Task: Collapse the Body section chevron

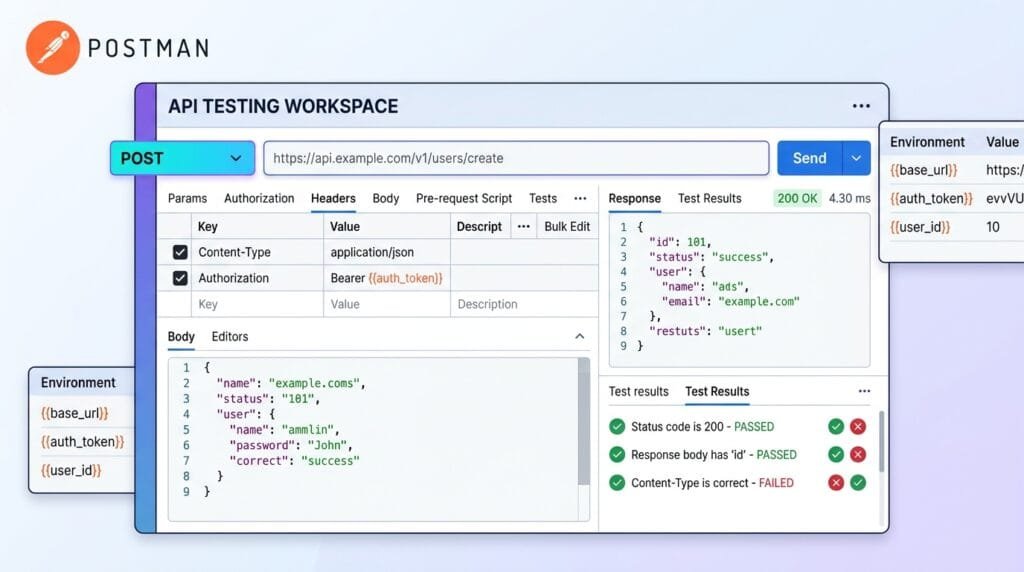Action: tap(579, 336)
